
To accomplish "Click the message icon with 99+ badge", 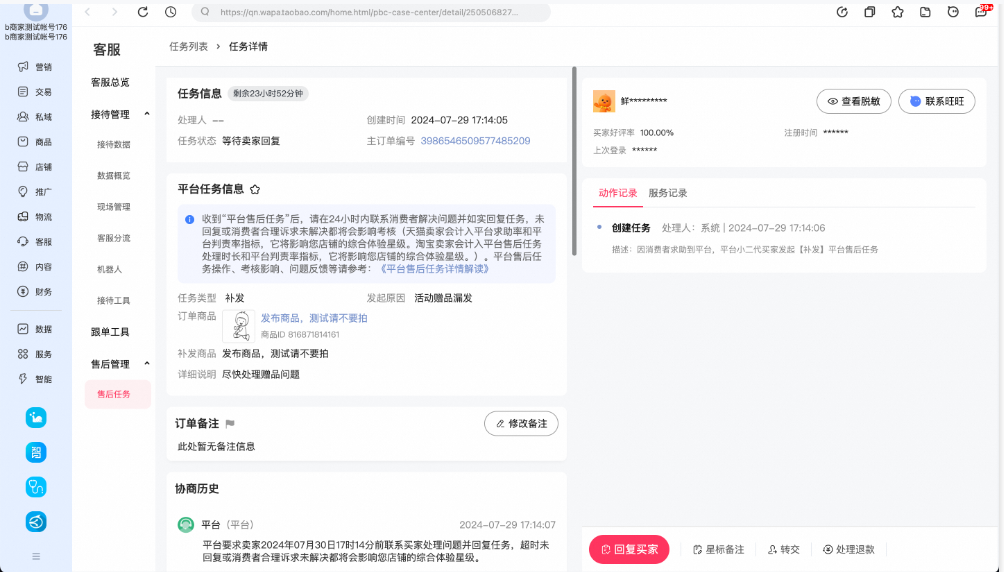I will coord(982,11).
